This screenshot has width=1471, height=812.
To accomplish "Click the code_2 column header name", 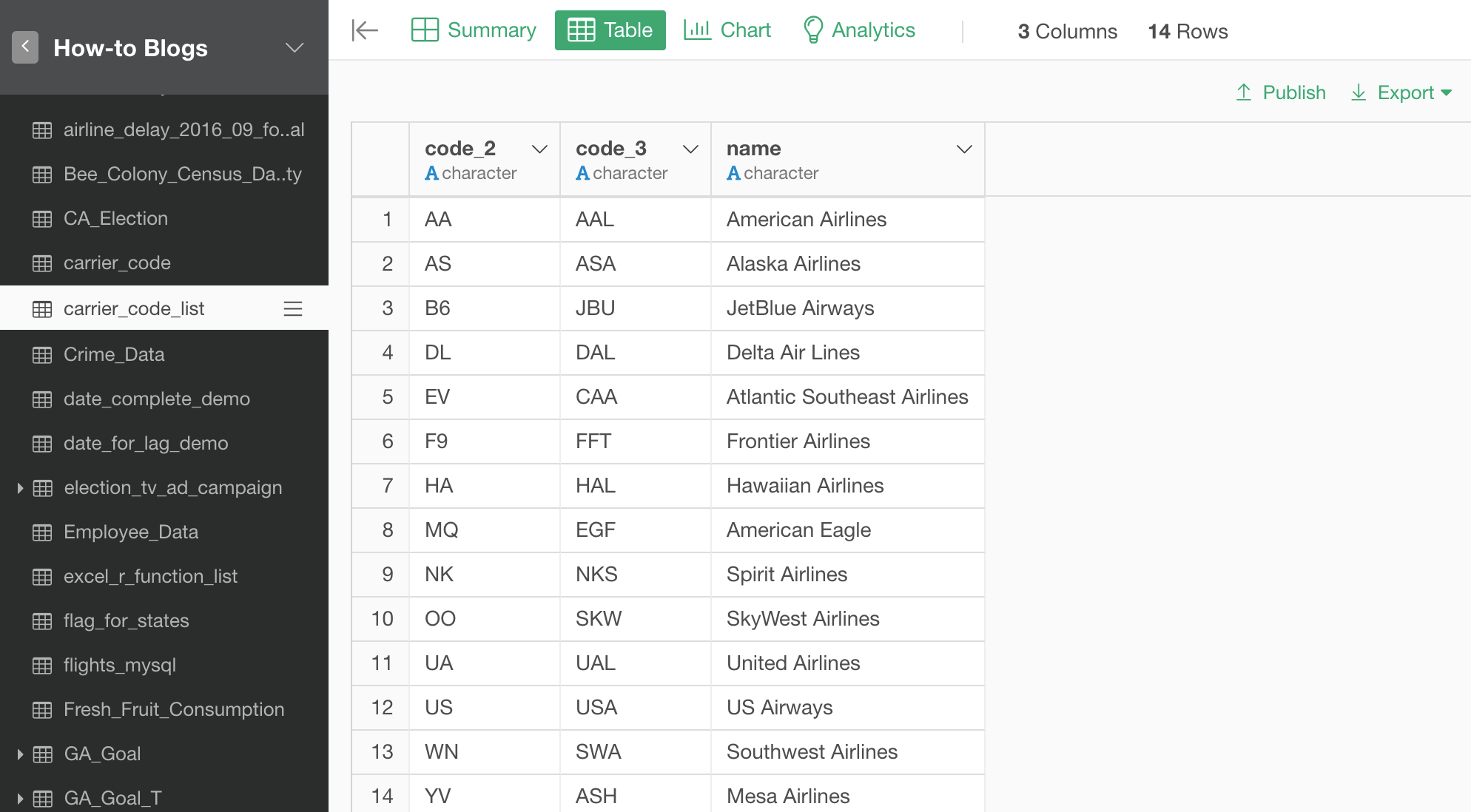I will click(x=460, y=149).
